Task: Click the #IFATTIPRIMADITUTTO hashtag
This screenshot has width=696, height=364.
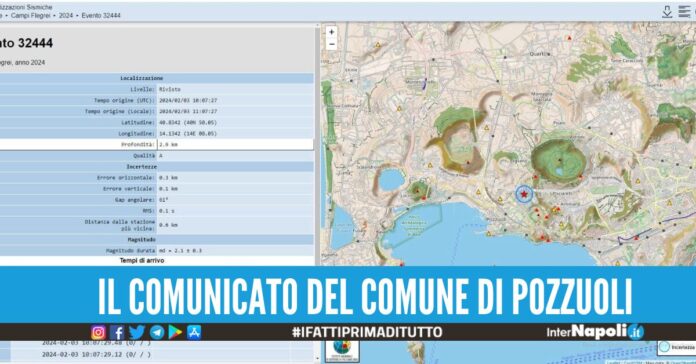Action: (x=367, y=332)
